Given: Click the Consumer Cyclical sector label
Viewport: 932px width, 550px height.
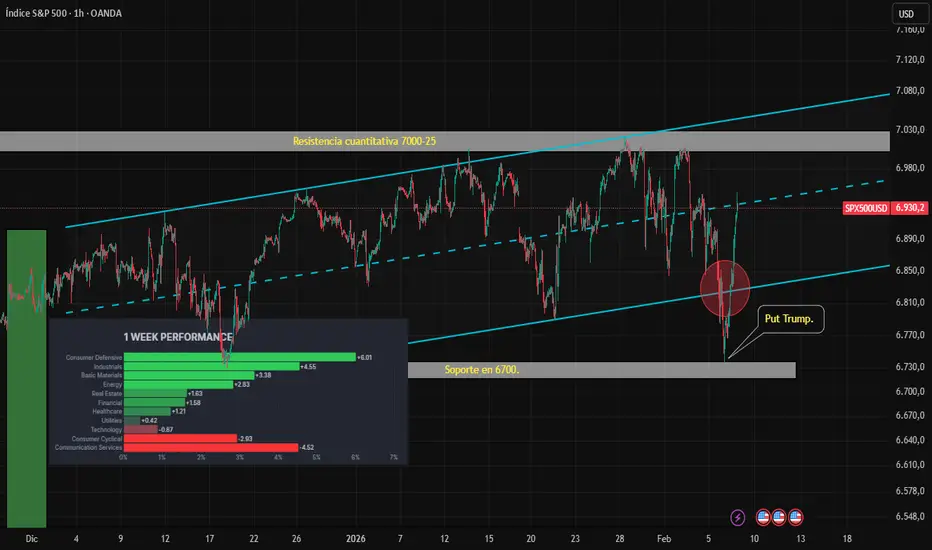Looking at the screenshot, I should click(x=97, y=439).
